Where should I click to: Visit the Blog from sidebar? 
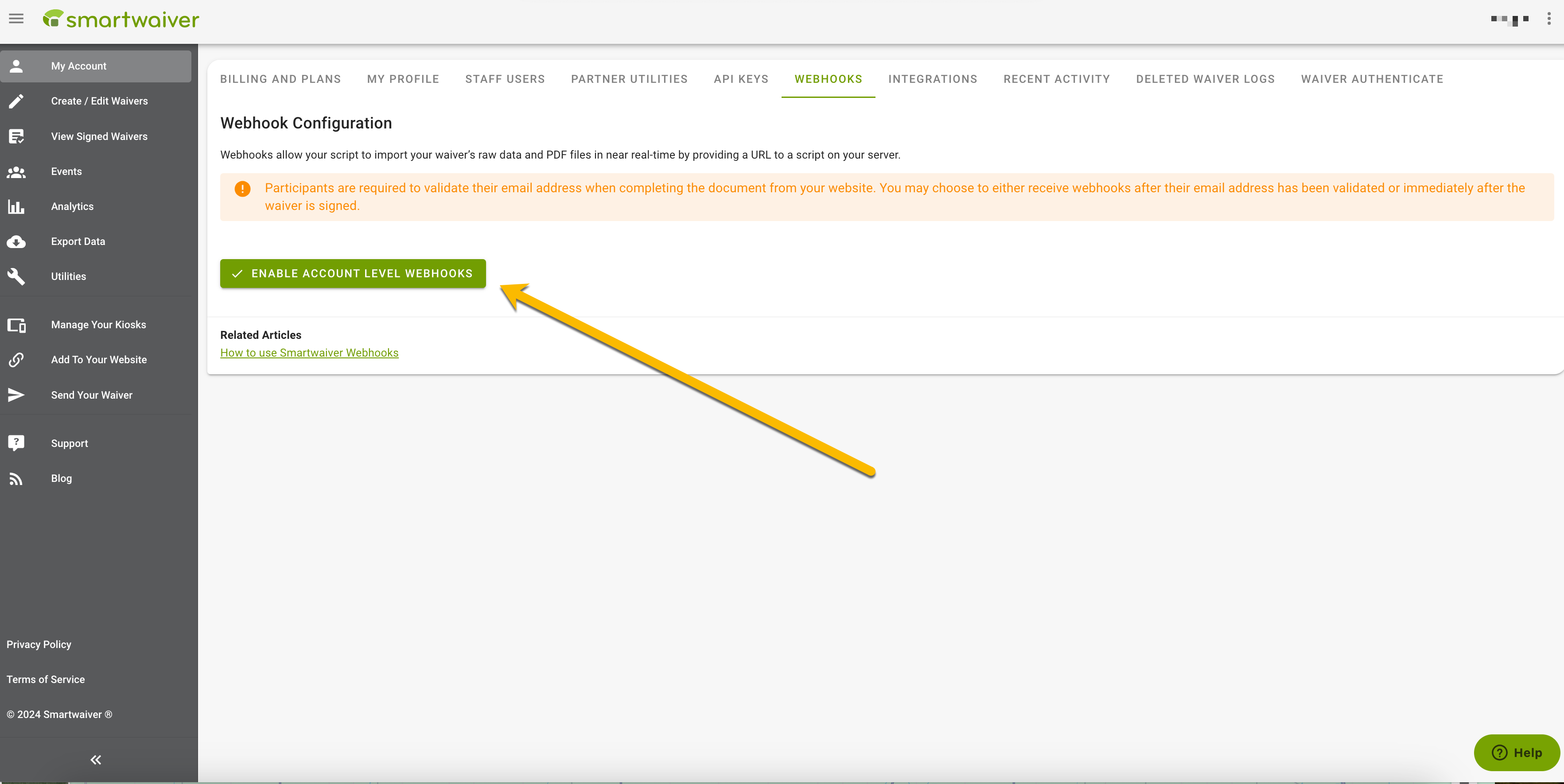click(x=96, y=479)
